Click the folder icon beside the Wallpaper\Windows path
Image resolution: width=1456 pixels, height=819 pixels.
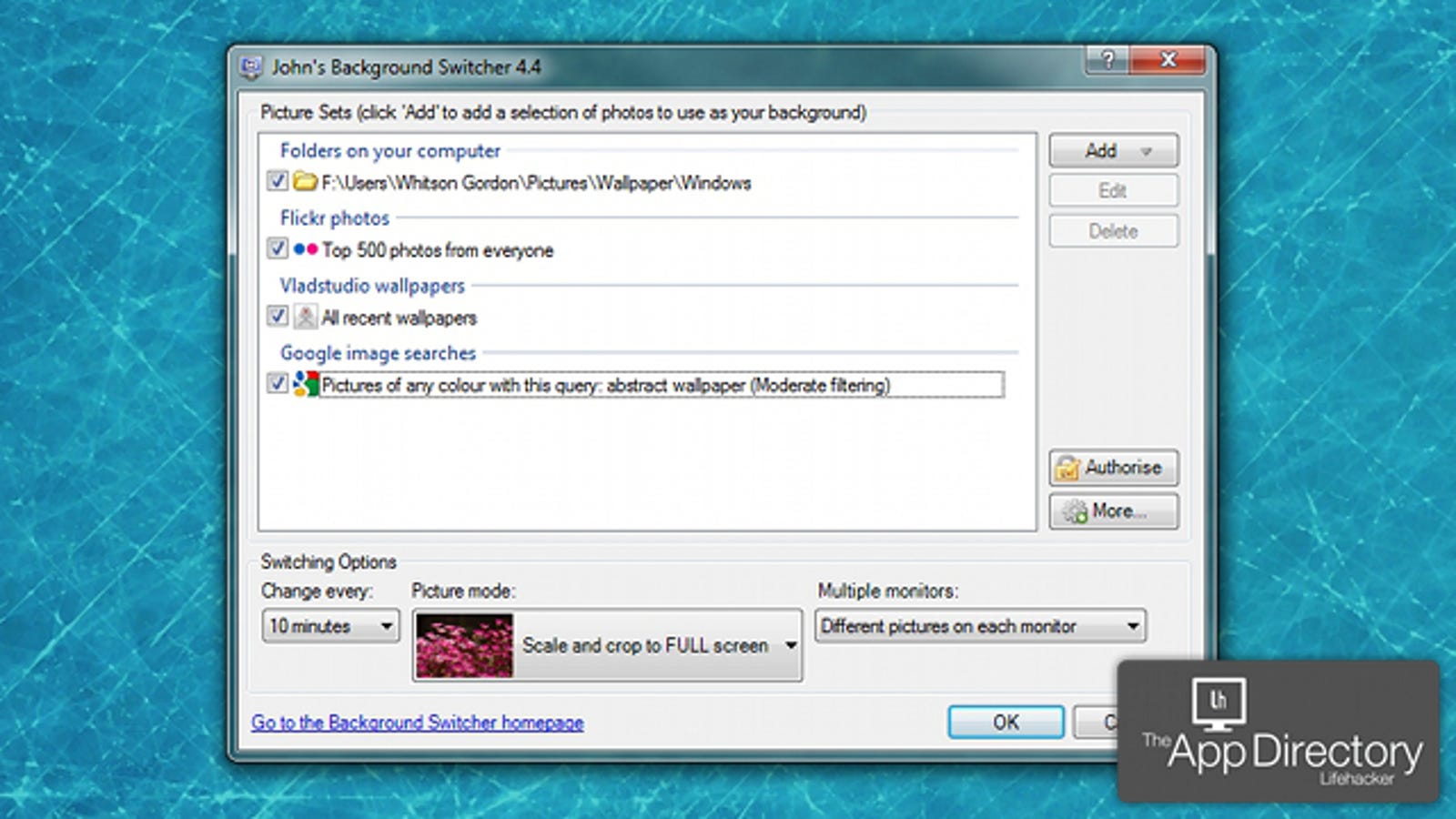point(305,181)
